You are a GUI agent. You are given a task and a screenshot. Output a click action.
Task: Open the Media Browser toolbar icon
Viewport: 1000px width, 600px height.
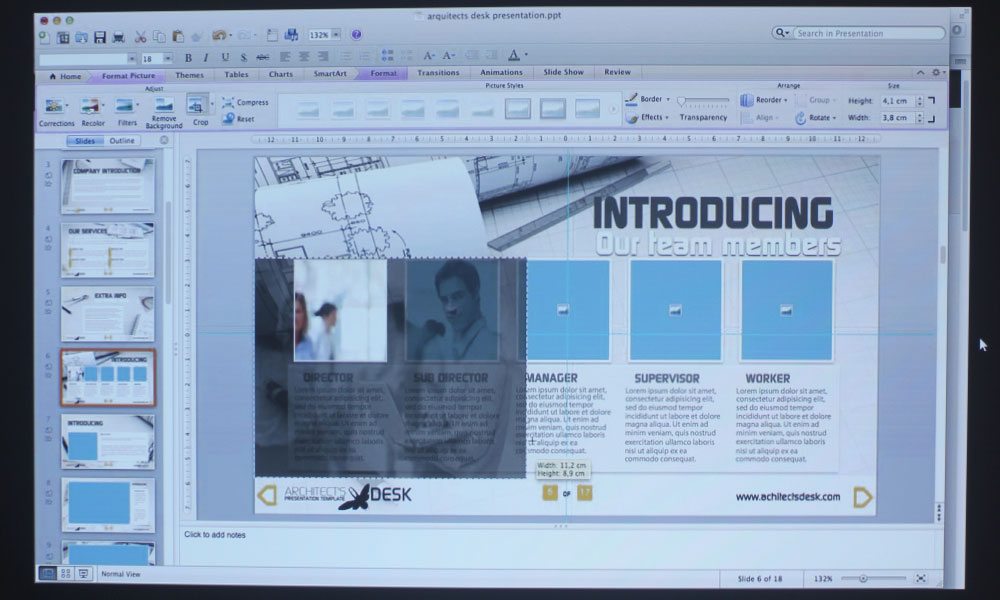coord(291,35)
